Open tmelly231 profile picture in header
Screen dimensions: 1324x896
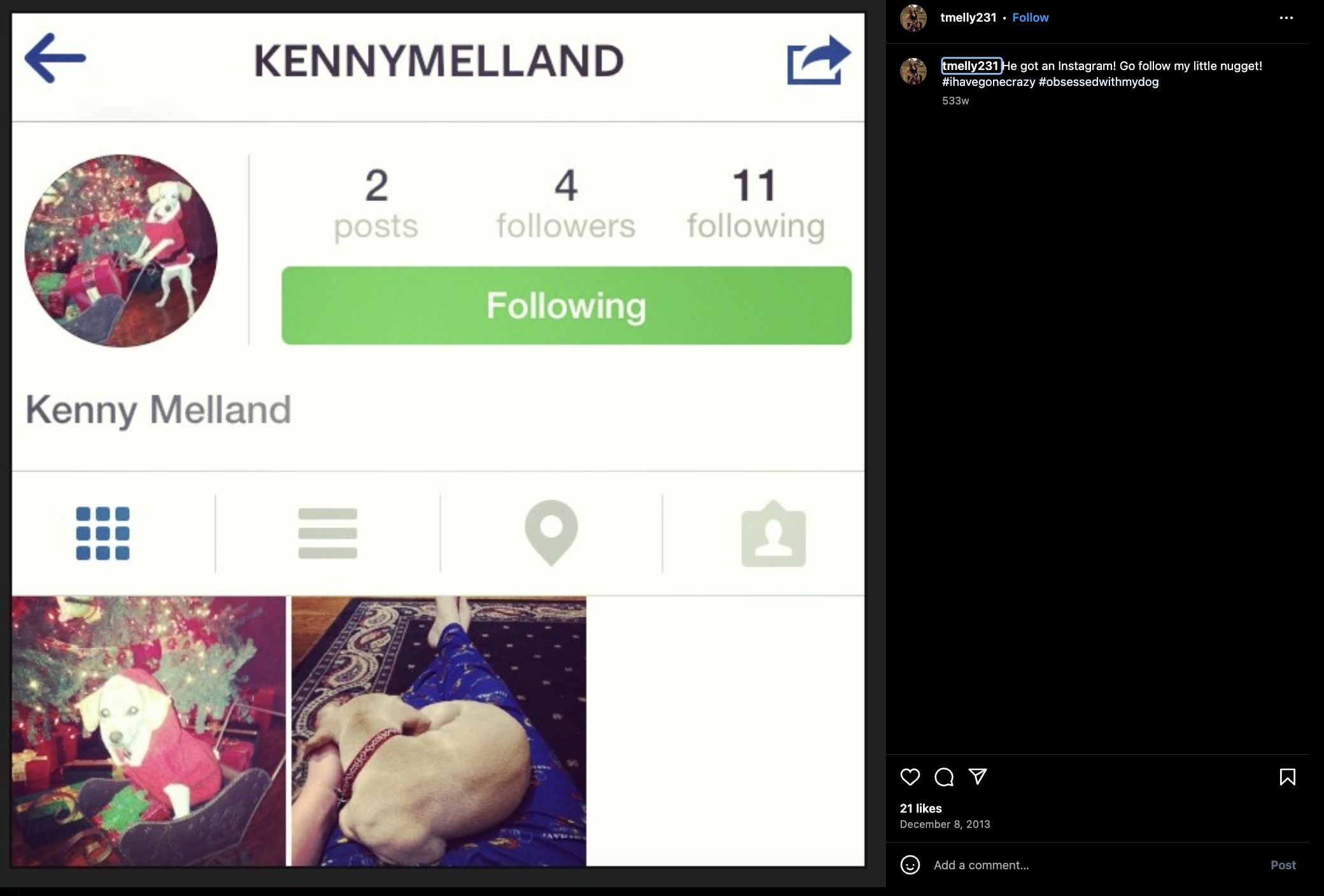tap(913, 18)
